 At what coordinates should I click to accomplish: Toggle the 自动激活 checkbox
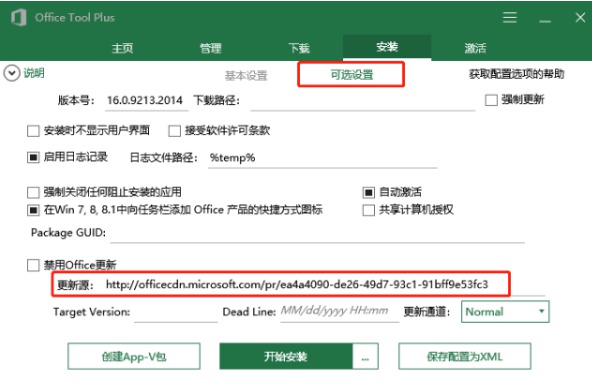(x=368, y=192)
